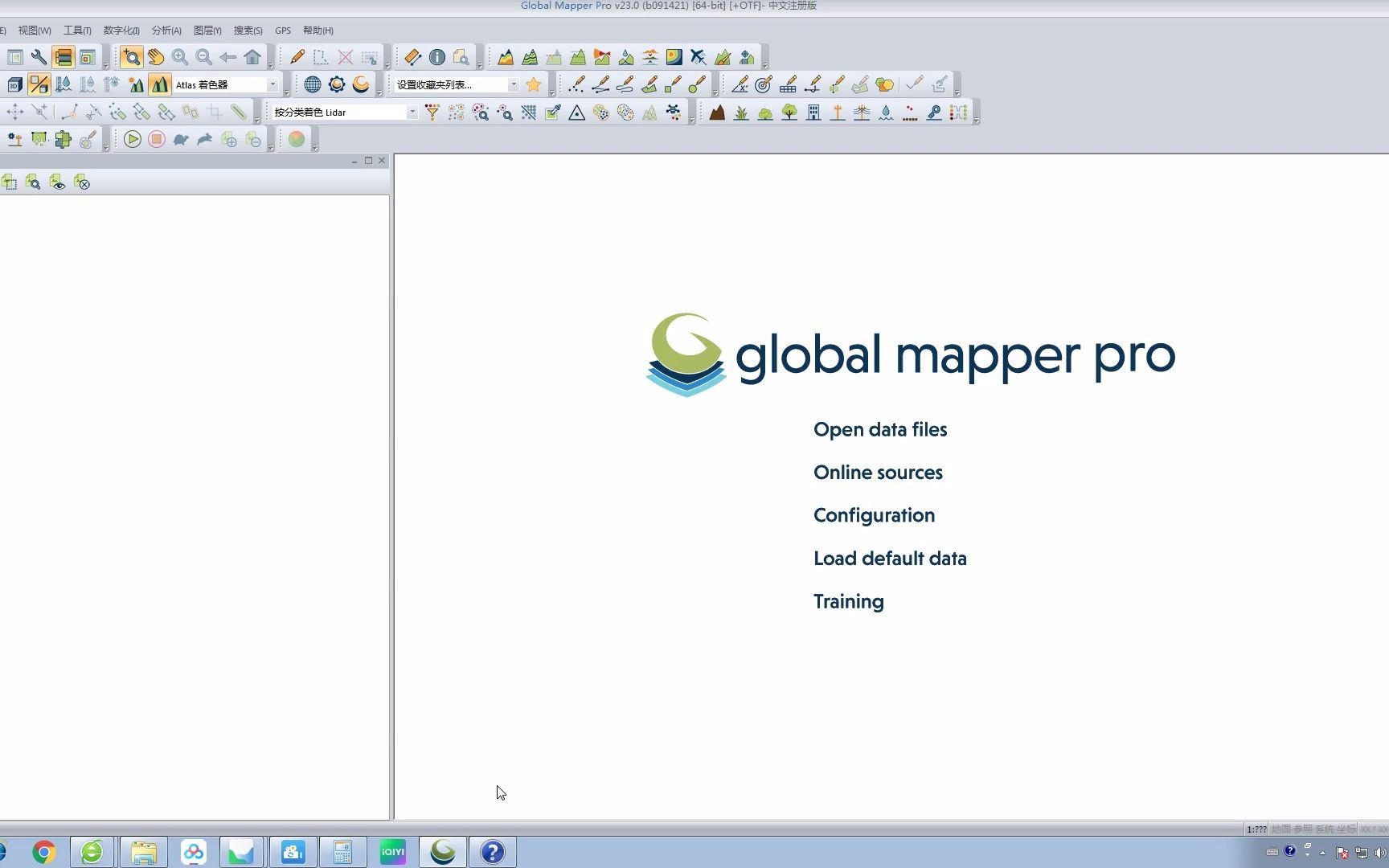The width and height of the screenshot is (1389, 868).
Task: Select the create area feature pencil icon
Action: (649, 84)
